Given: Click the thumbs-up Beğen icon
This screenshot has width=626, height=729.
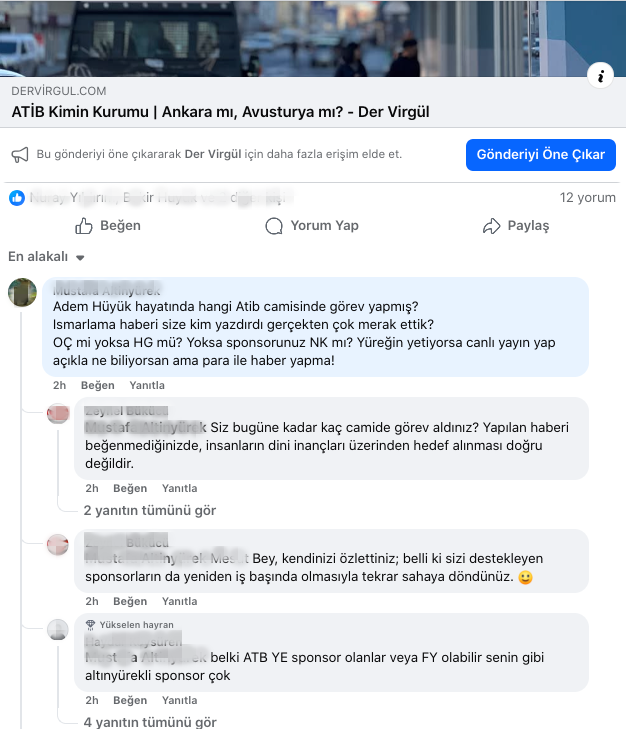Looking at the screenshot, I should (x=84, y=226).
